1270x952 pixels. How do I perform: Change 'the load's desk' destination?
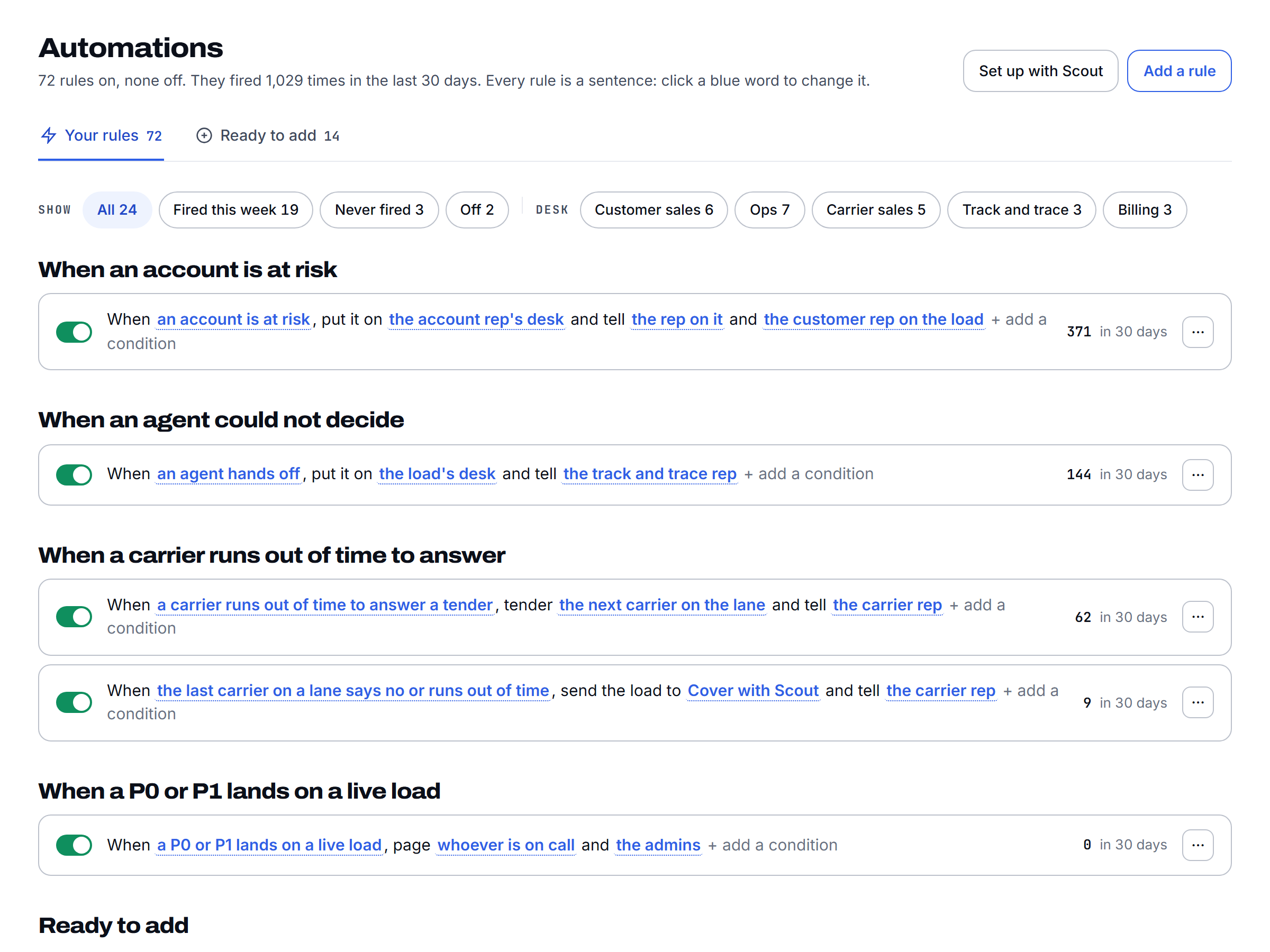pos(437,473)
